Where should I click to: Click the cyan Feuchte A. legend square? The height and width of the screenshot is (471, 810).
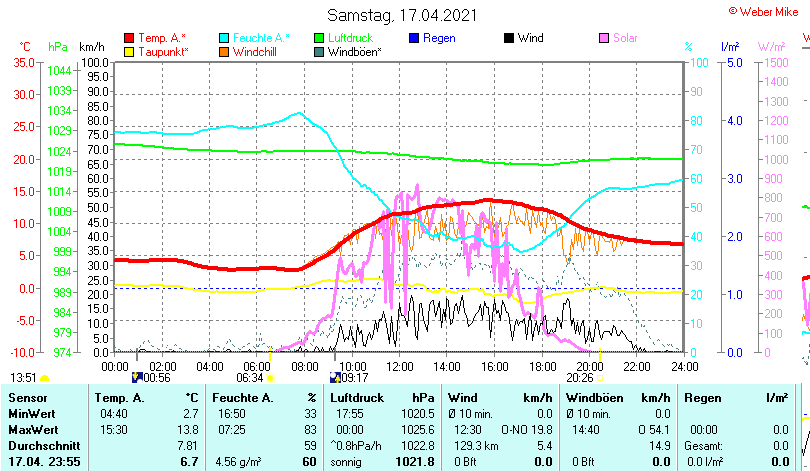coord(224,38)
